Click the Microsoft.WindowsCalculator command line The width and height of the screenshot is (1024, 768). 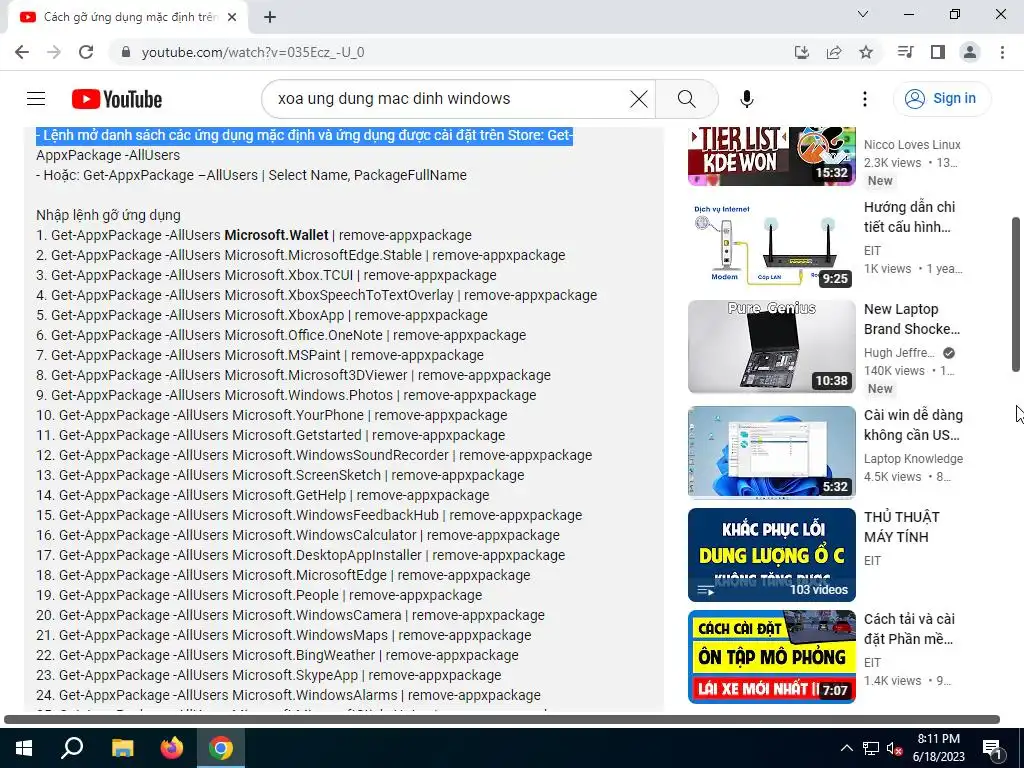click(298, 535)
